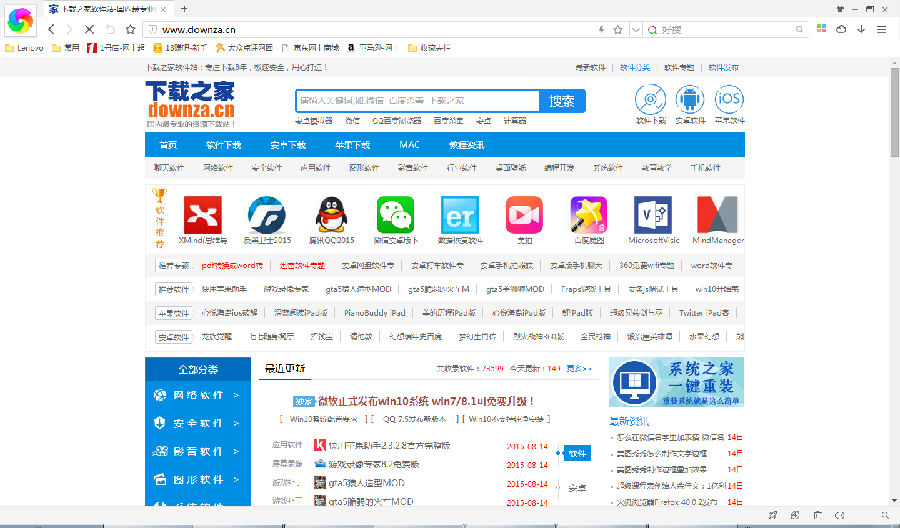The image size is (900, 528).
Task: Click the 'PianoBuddy iPad' link
Action: [x=375, y=313]
